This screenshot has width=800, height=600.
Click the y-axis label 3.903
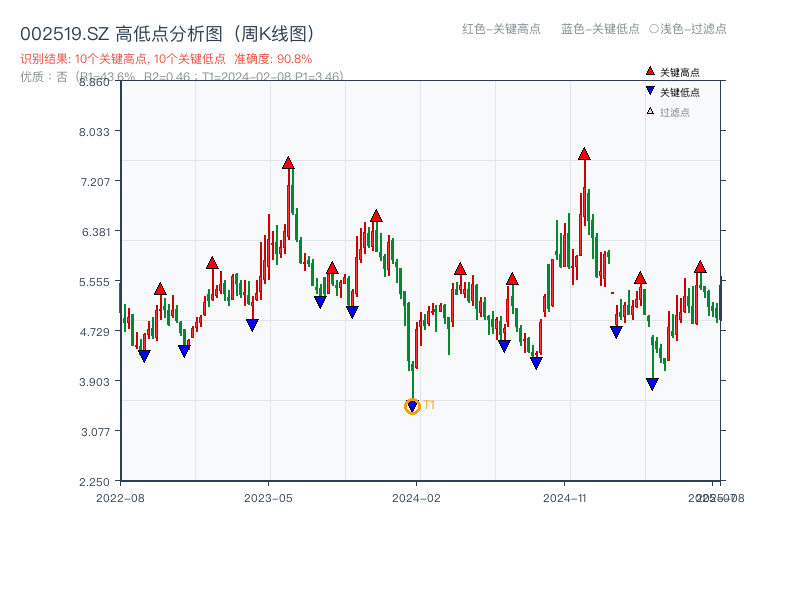(94, 382)
